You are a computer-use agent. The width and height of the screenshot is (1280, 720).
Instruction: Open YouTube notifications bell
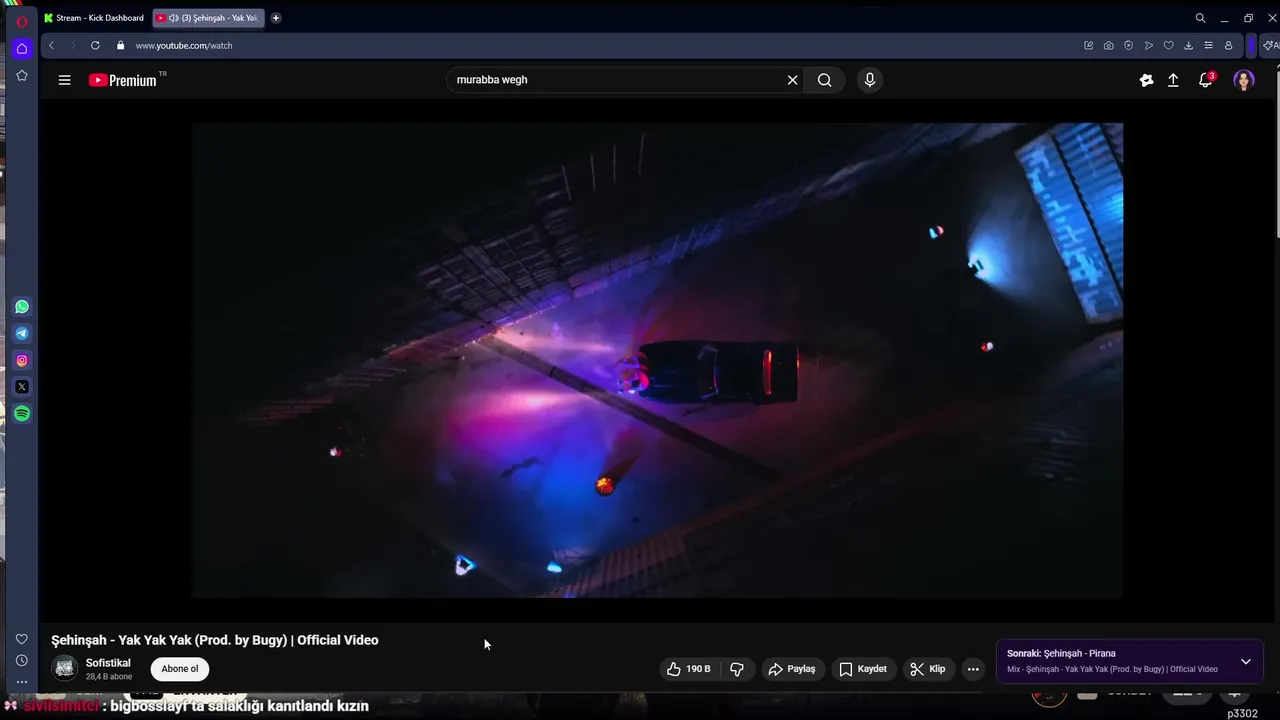pos(1206,80)
